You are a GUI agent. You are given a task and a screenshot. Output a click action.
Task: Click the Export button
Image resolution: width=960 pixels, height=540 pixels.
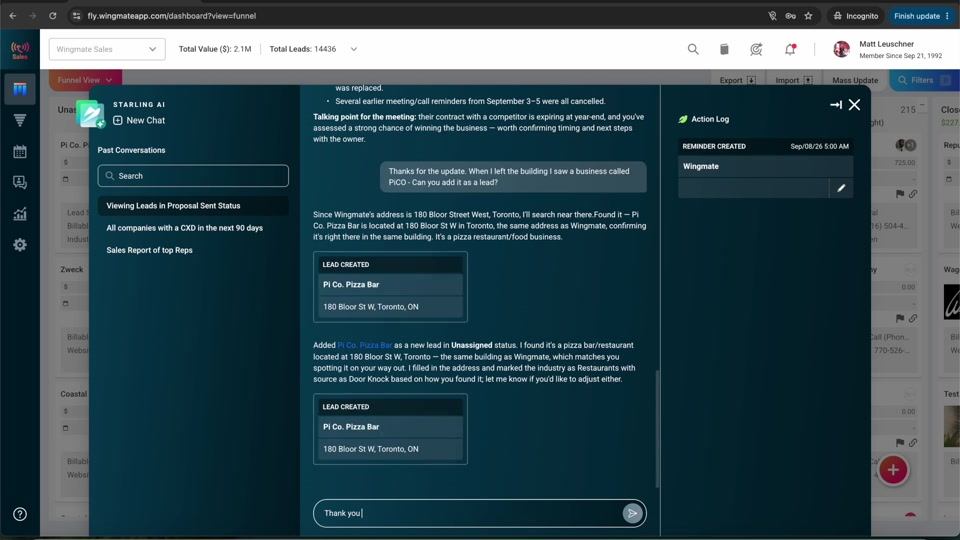(x=737, y=80)
